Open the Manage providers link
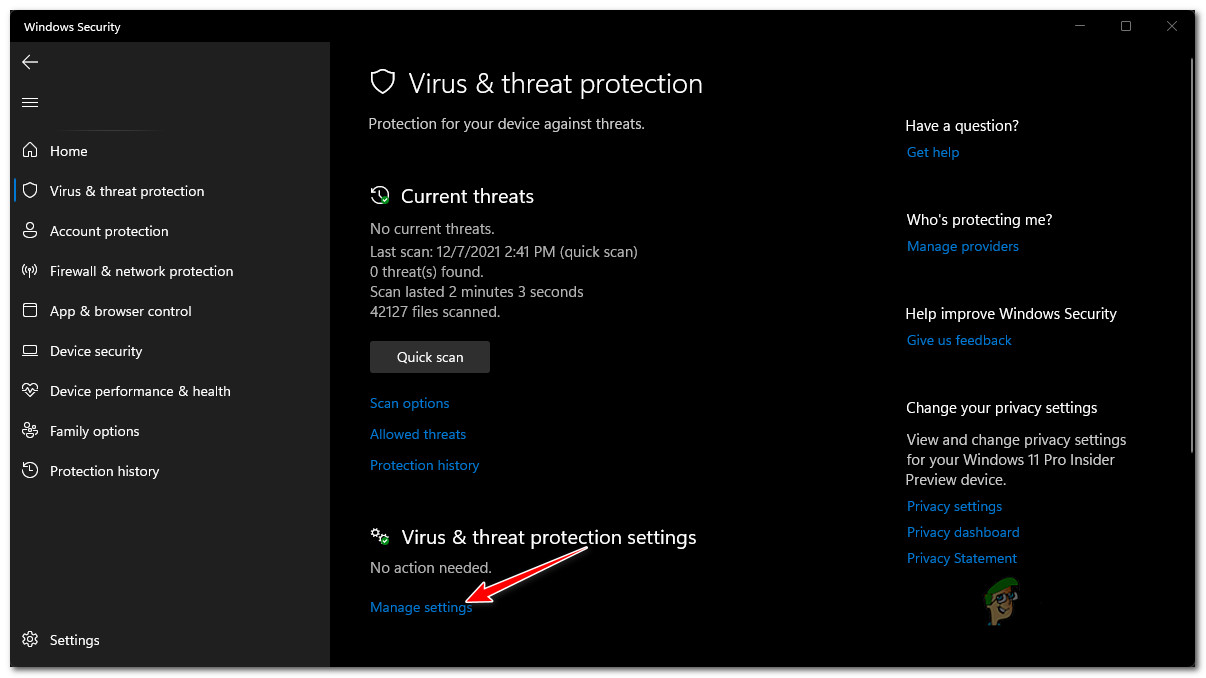 coord(962,246)
